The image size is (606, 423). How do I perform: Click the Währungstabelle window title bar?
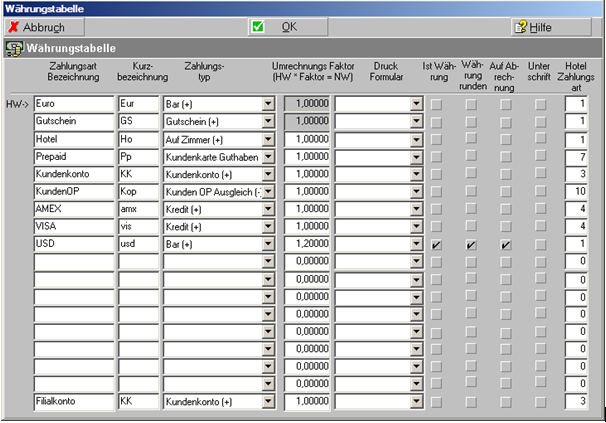point(303,9)
